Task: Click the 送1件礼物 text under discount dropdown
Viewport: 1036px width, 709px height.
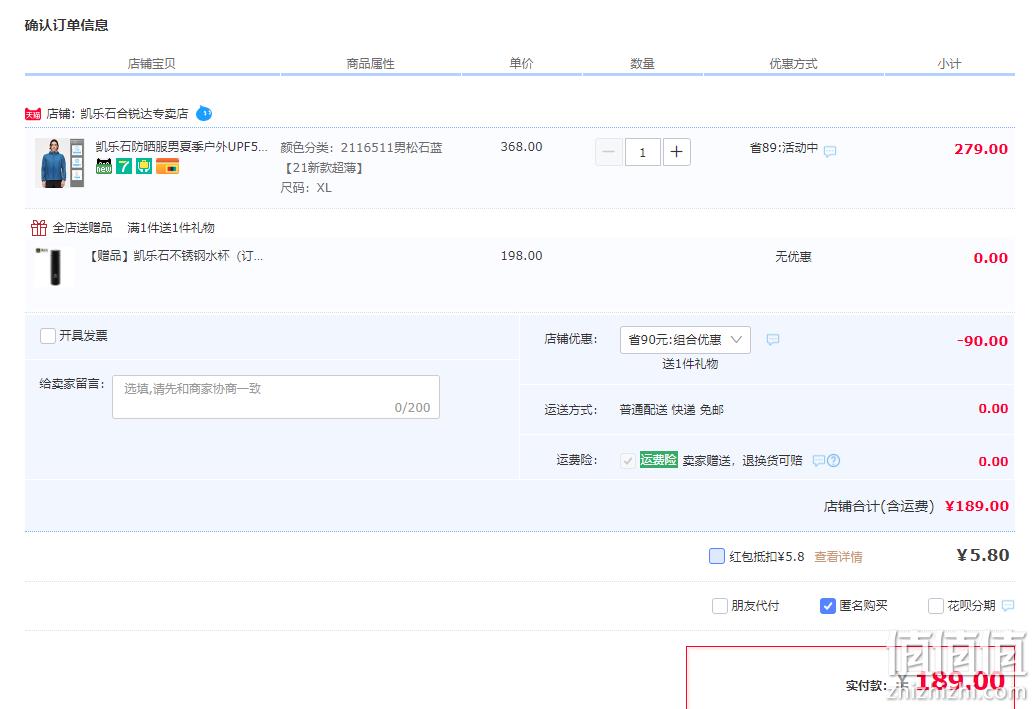Action: 690,363
